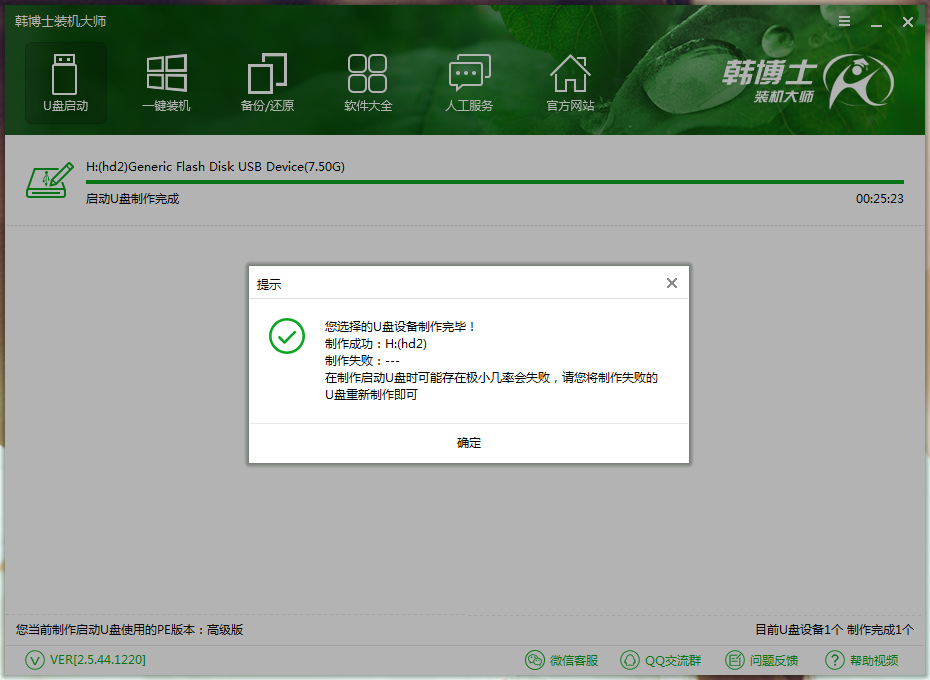Image resolution: width=930 pixels, height=680 pixels.
Task: Click the QQ penguin icon
Action: [x=629, y=660]
